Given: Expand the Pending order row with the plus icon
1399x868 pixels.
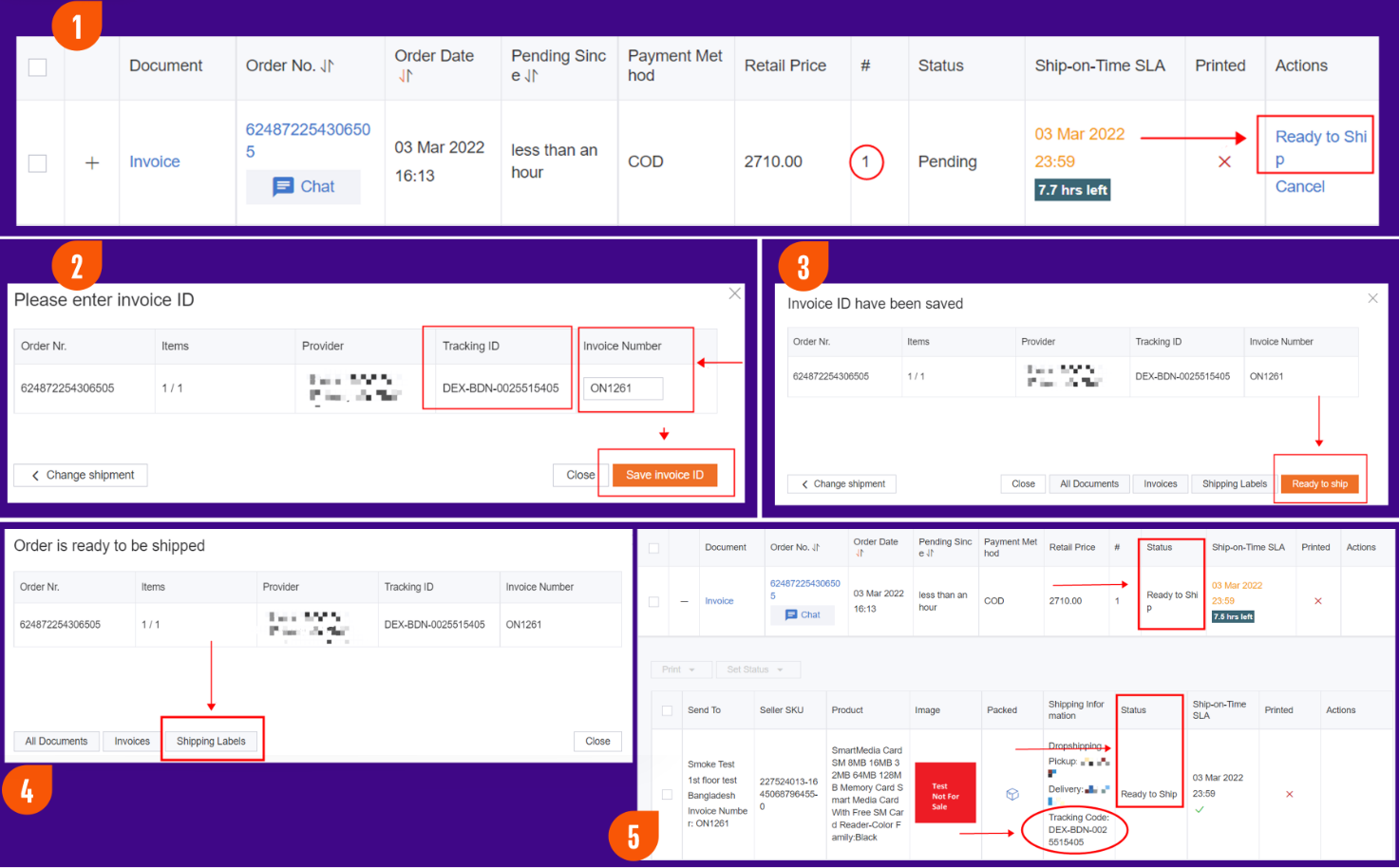Looking at the screenshot, I should tap(92, 163).
